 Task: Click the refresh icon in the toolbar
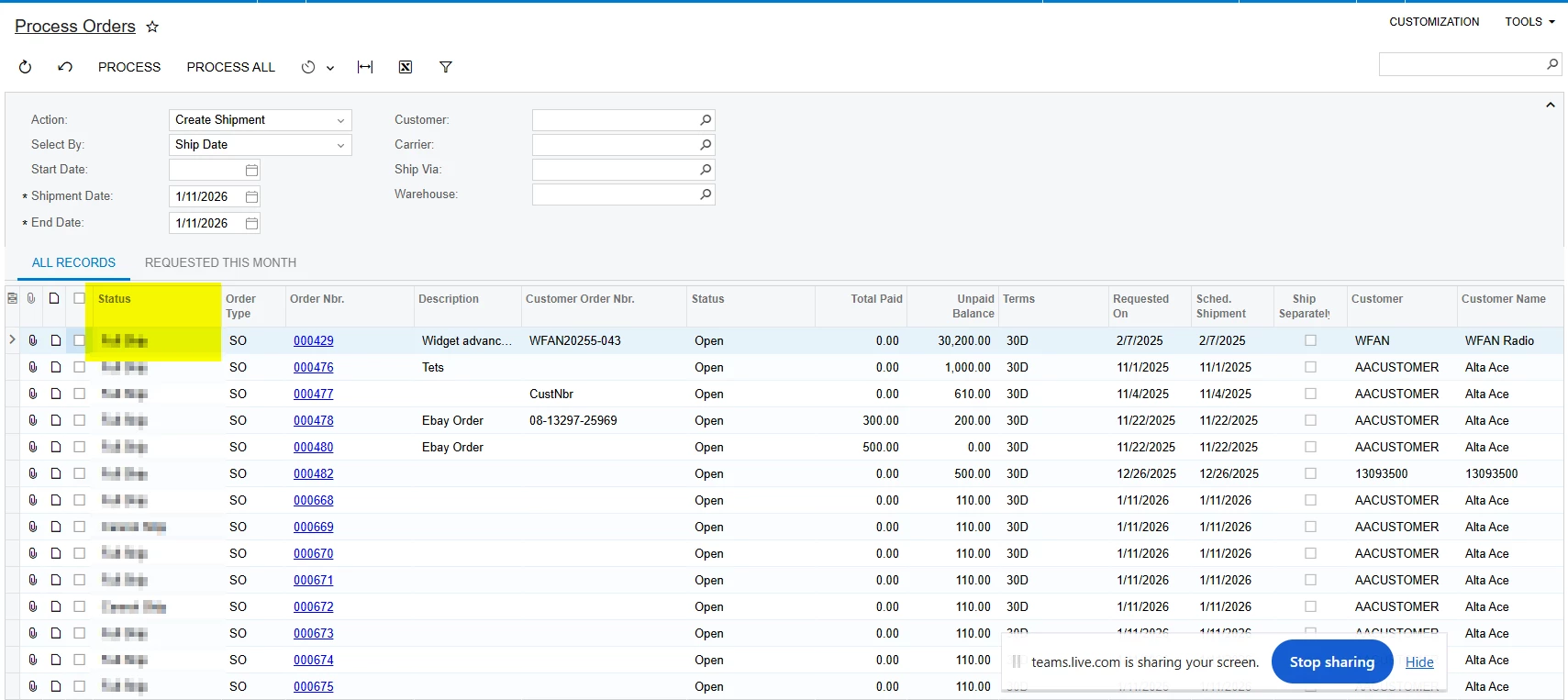25,67
